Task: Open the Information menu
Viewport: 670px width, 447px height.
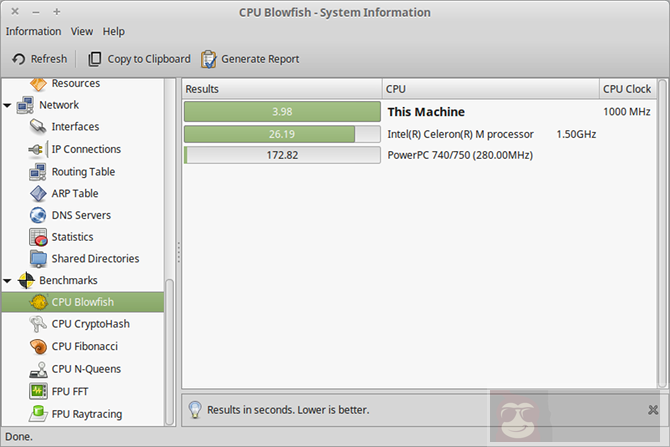Action: point(33,32)
